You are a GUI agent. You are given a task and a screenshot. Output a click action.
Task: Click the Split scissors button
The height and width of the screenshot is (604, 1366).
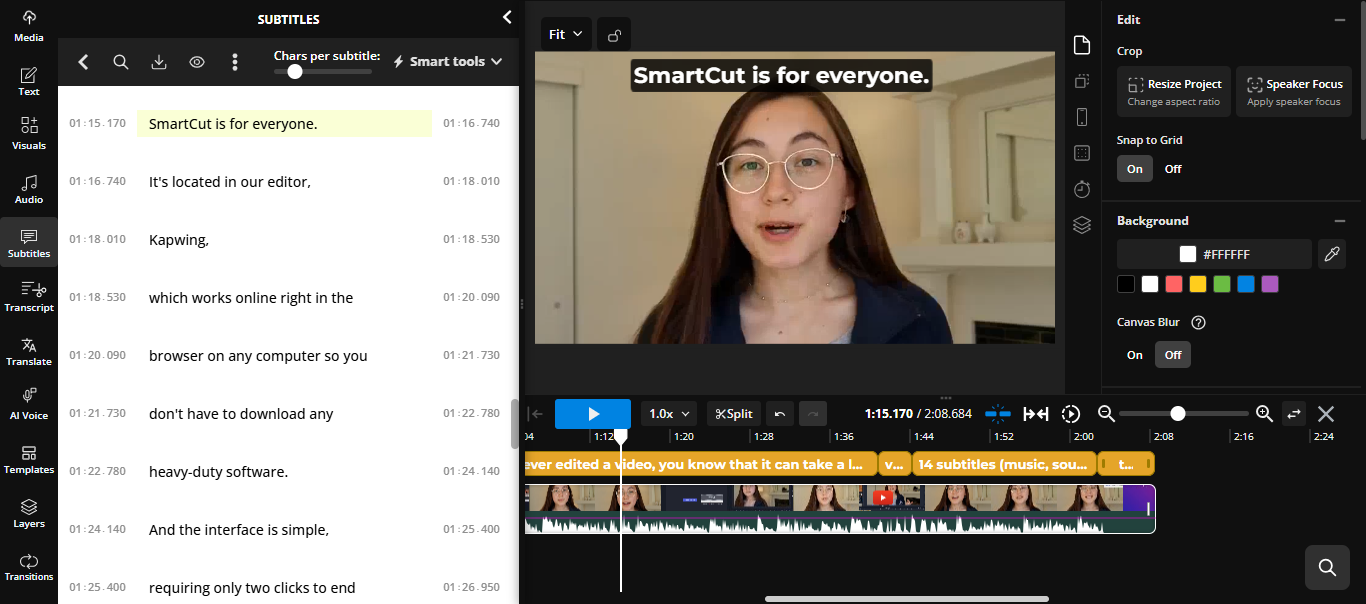734,414
